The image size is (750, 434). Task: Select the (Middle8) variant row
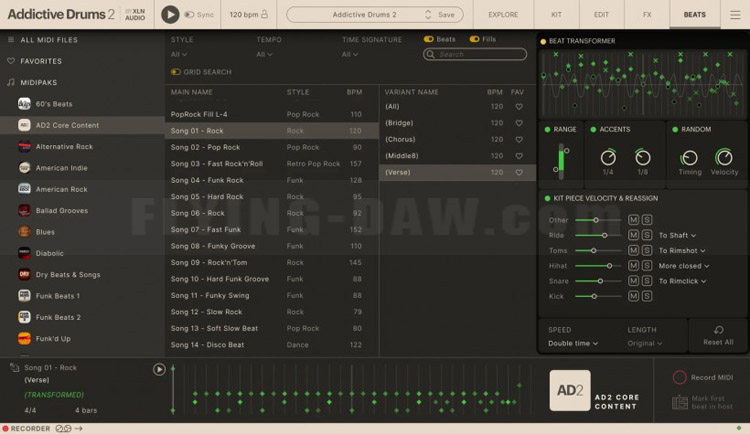[x=457, y=156]
